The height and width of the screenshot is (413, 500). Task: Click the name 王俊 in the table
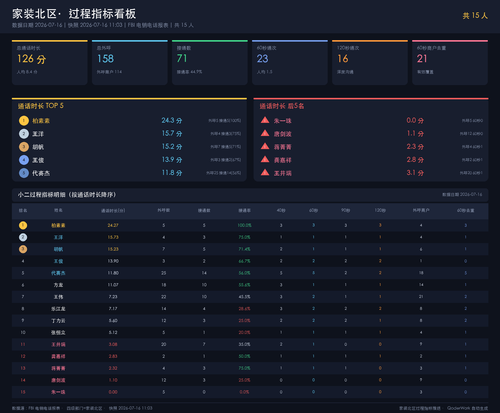click(x=58, y=261)
